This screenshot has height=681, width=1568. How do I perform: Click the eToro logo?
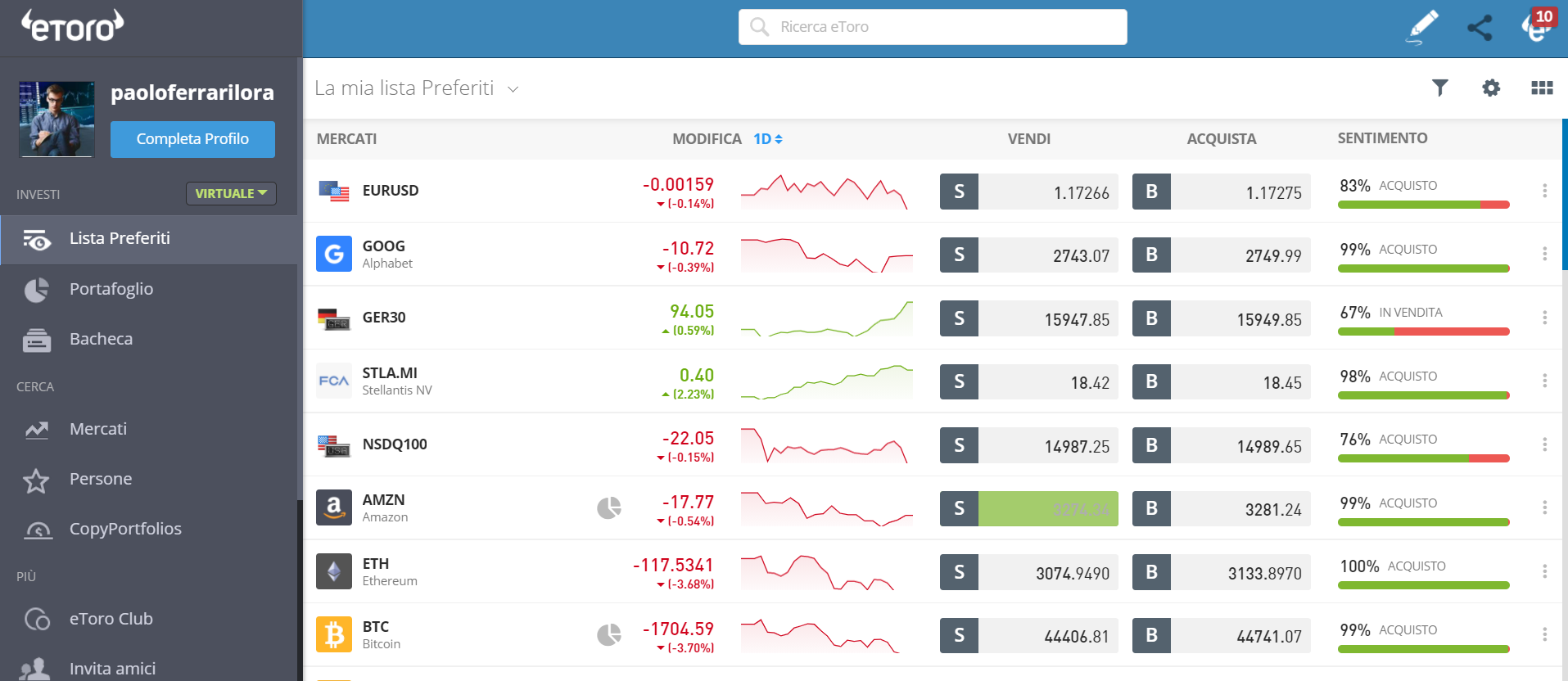72,25
